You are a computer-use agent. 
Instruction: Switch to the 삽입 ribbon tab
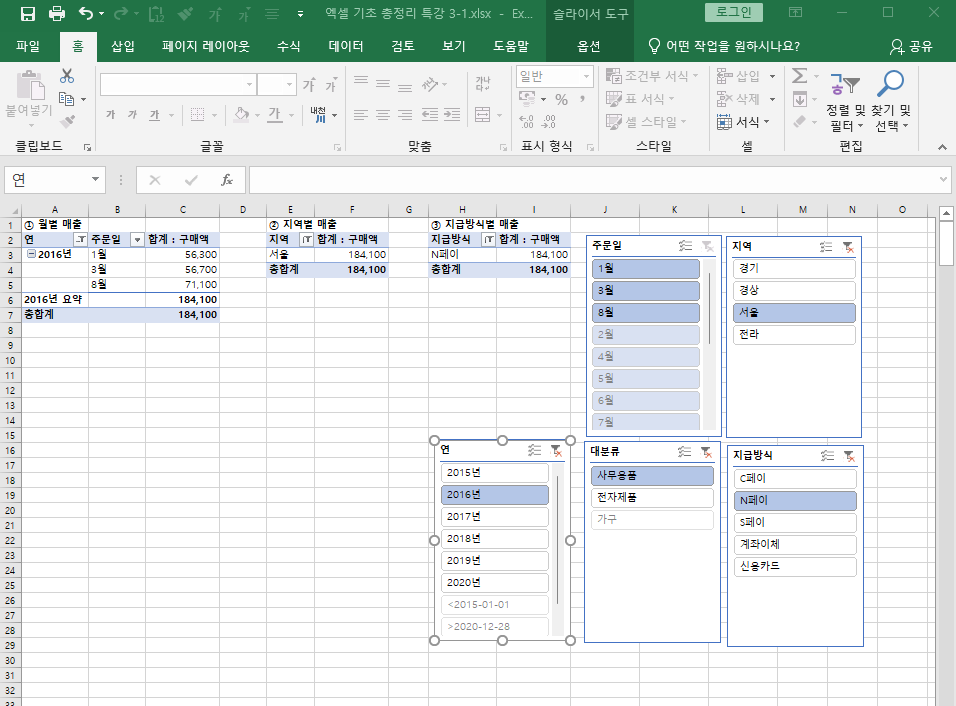tap(123, 46)
